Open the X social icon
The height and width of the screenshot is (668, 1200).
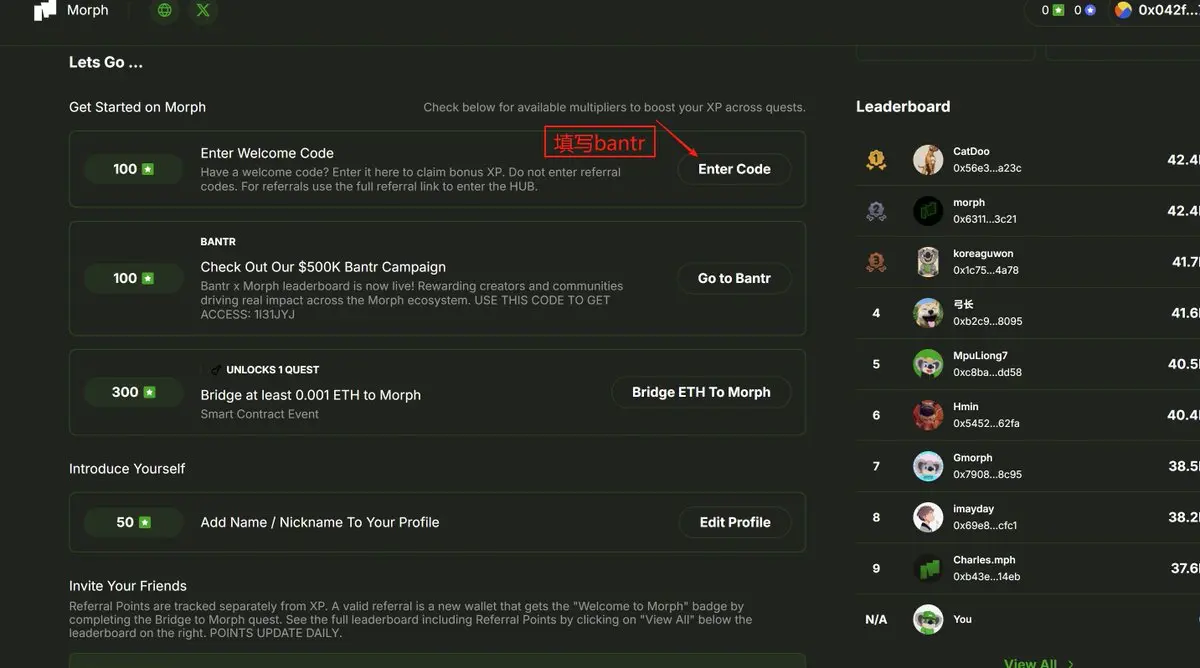[x=204, y=10]
